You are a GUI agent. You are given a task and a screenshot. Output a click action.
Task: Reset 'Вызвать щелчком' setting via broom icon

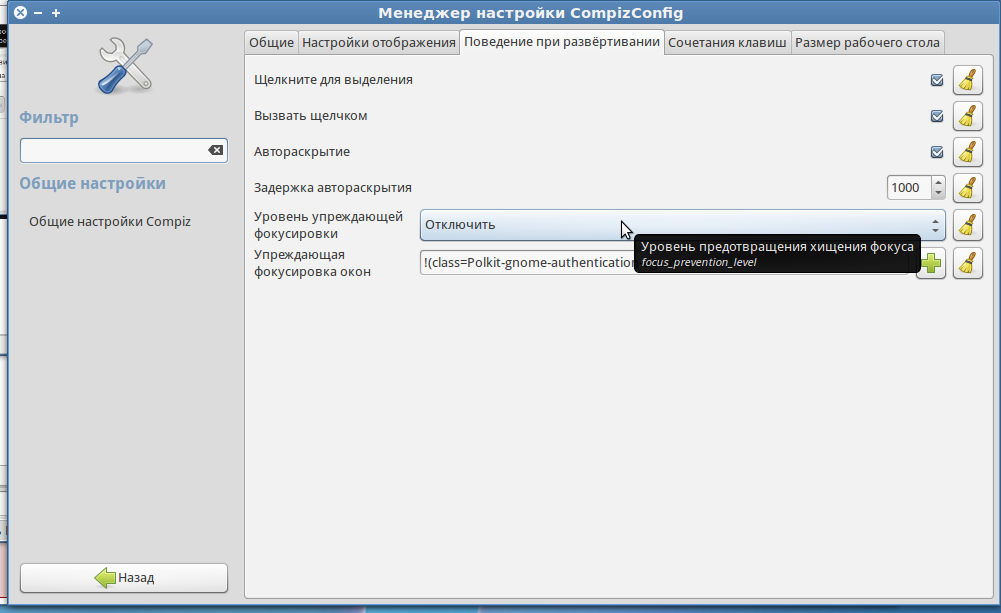[967, 116]
